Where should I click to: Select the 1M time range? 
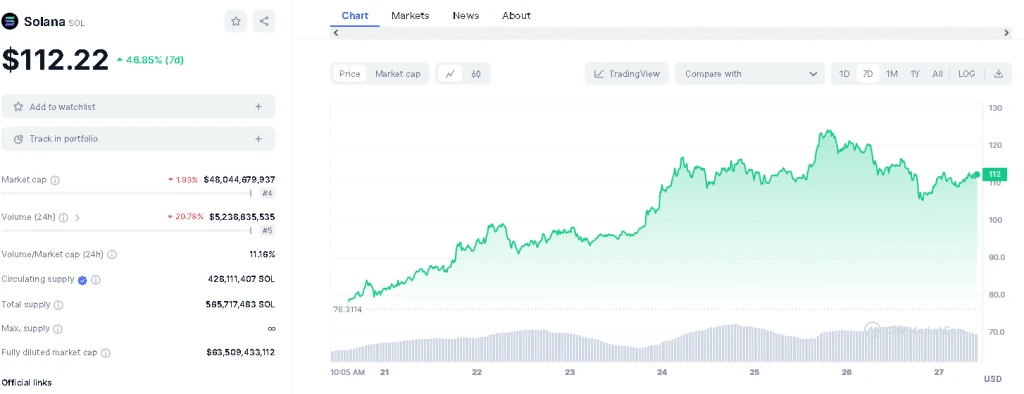tap(891, 74)
